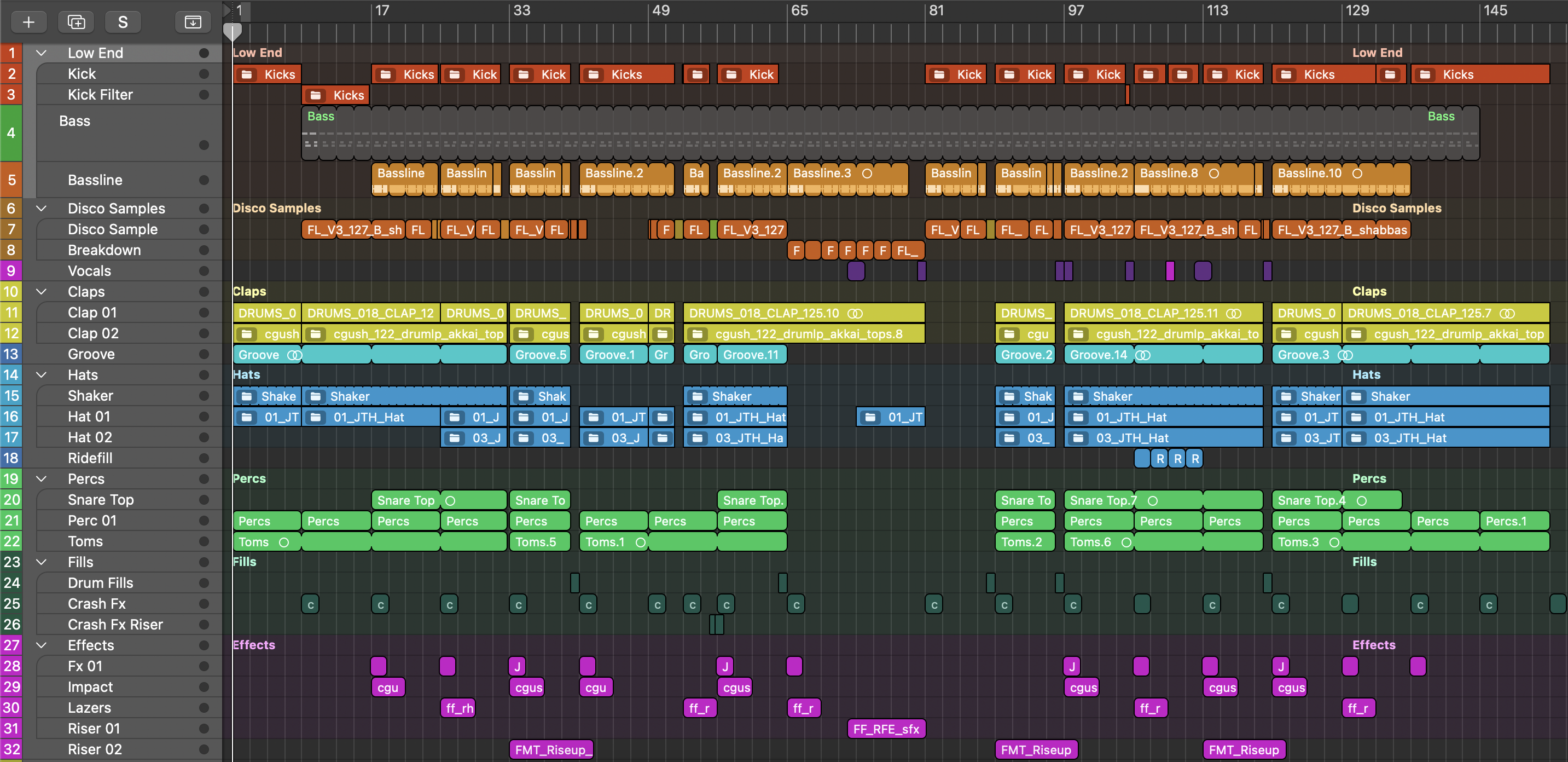Screen dimensions: 1568x762
Task: Collapse the Disco Samples track stack
Action: (x=42, y=209)
